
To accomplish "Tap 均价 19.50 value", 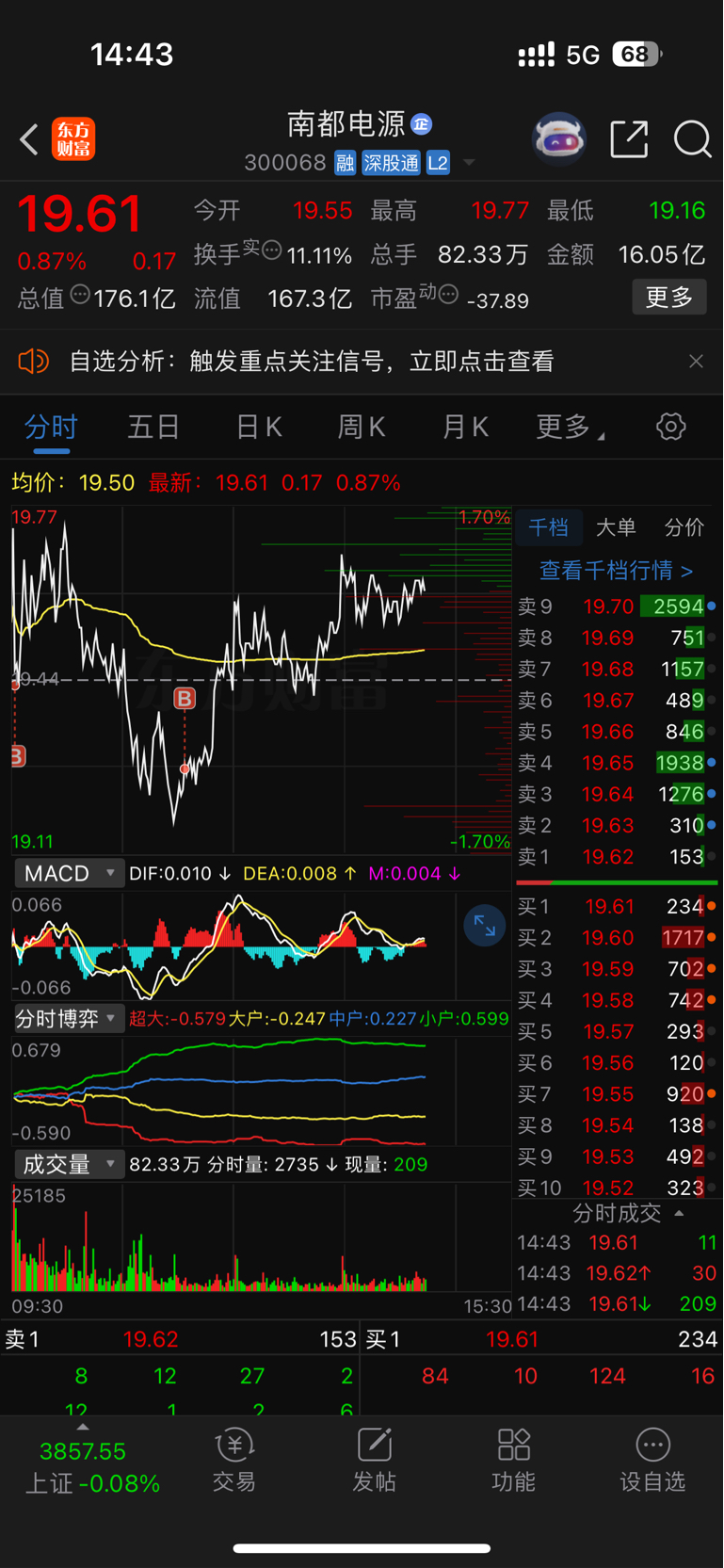I will [x=106, y=483].
